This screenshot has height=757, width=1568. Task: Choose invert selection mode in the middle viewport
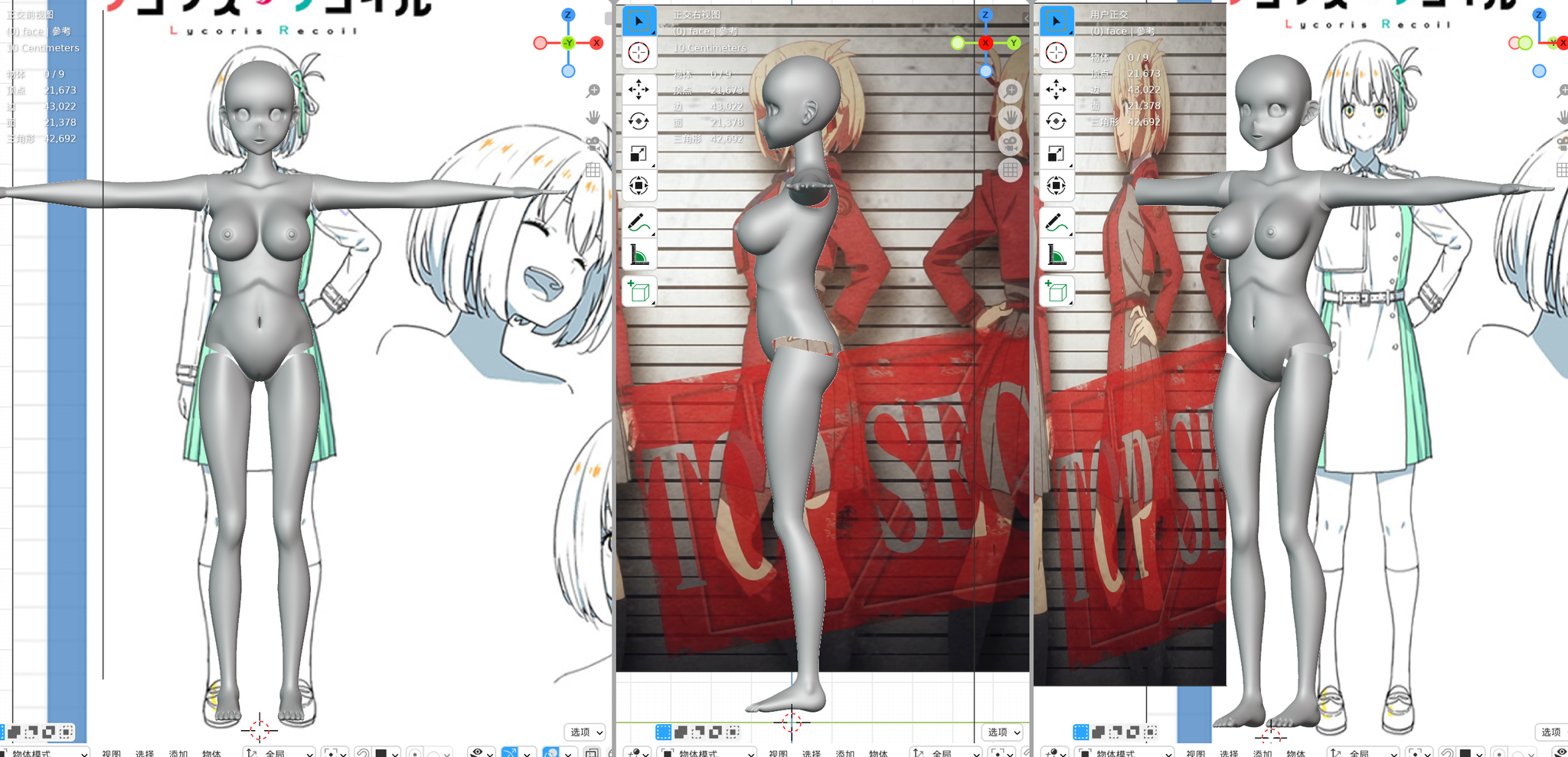715,732
